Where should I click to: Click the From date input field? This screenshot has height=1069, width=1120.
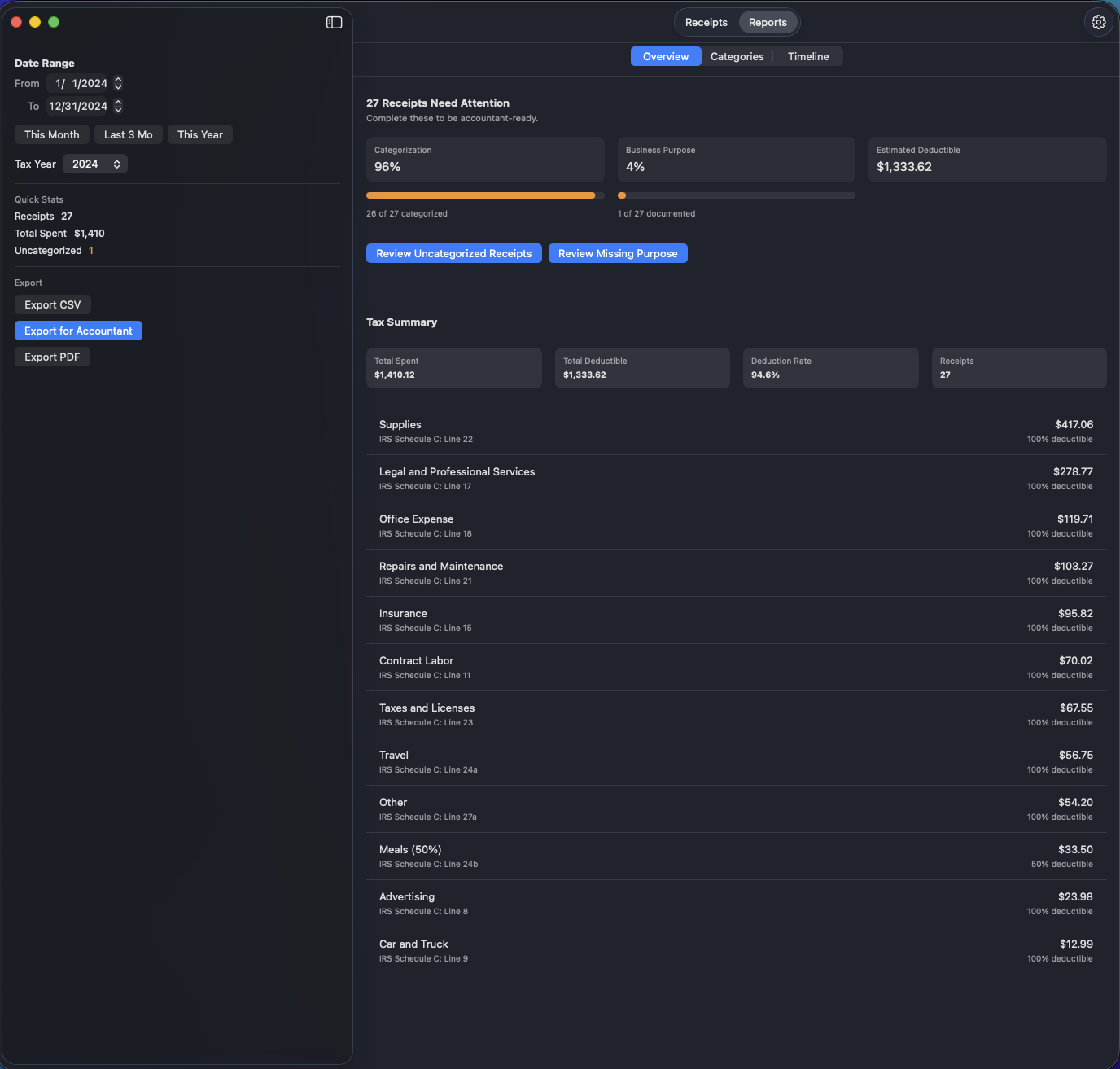coord(80,83)
